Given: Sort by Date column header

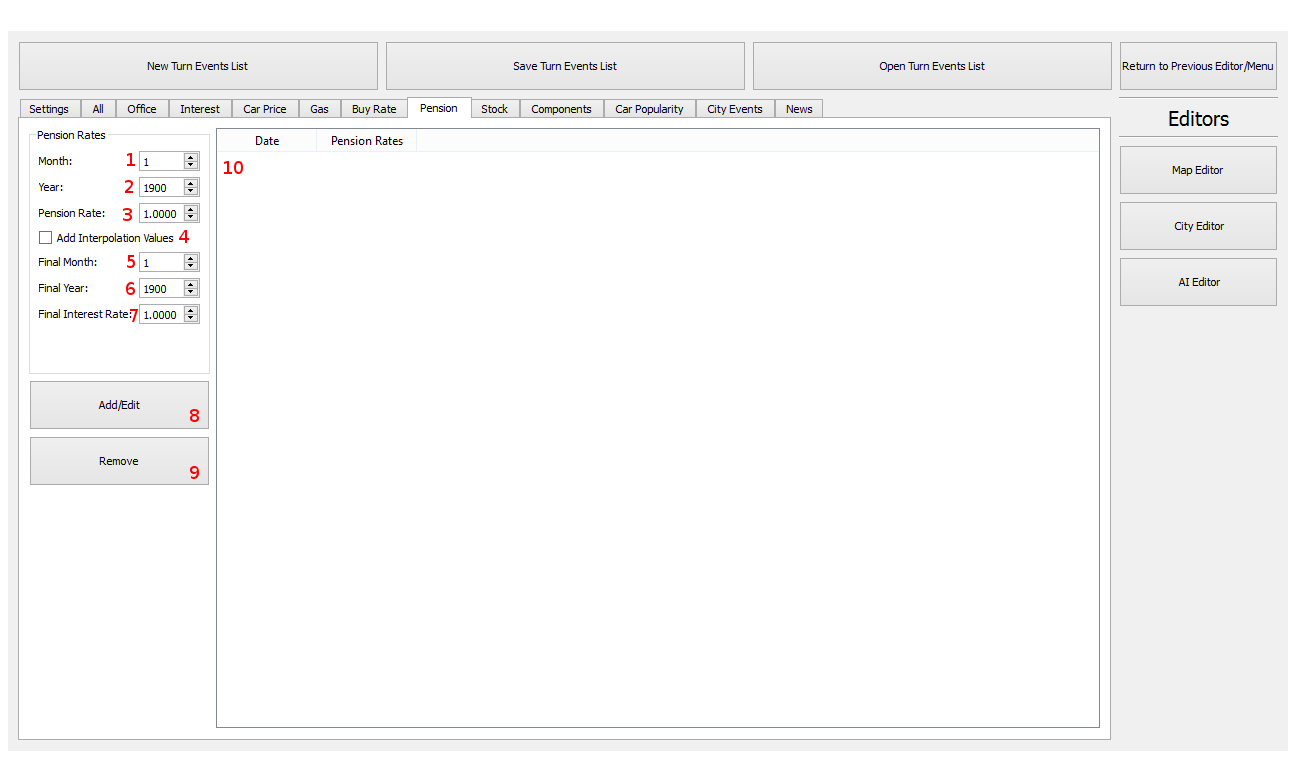Looking at the screenshot, I should (x=267, y=141).
